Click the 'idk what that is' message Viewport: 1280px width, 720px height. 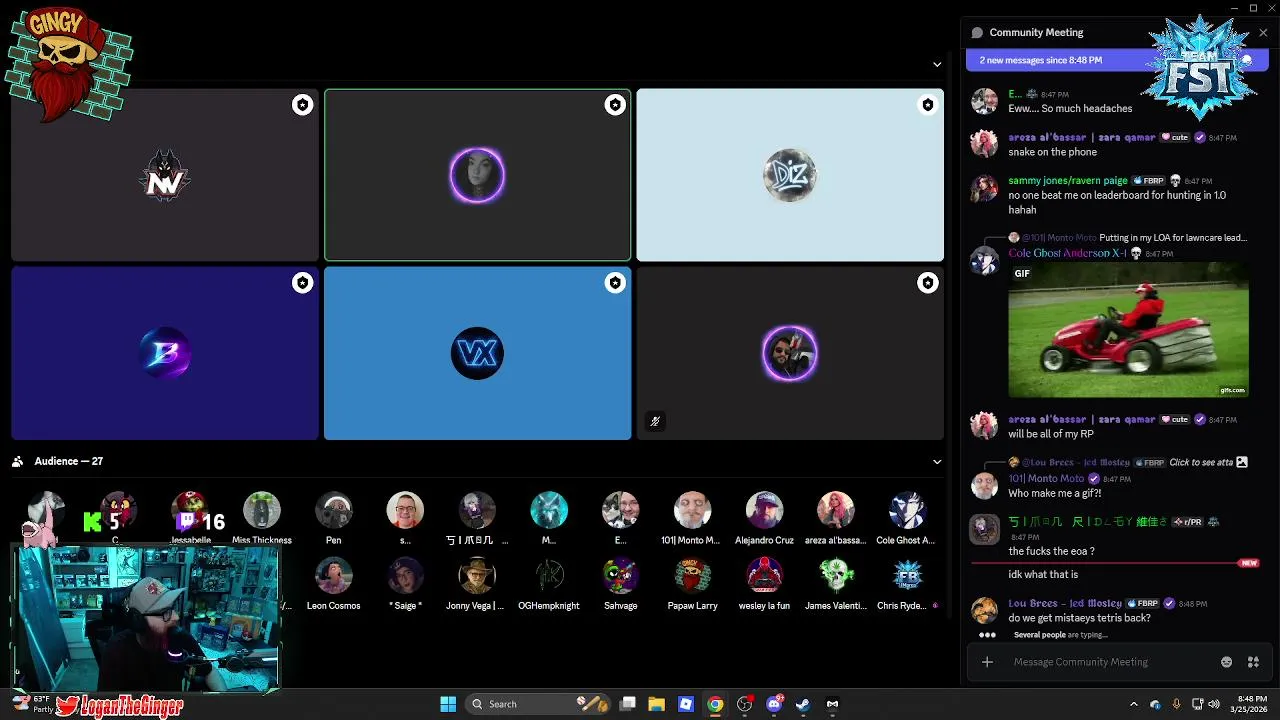tap(1043, 575)
